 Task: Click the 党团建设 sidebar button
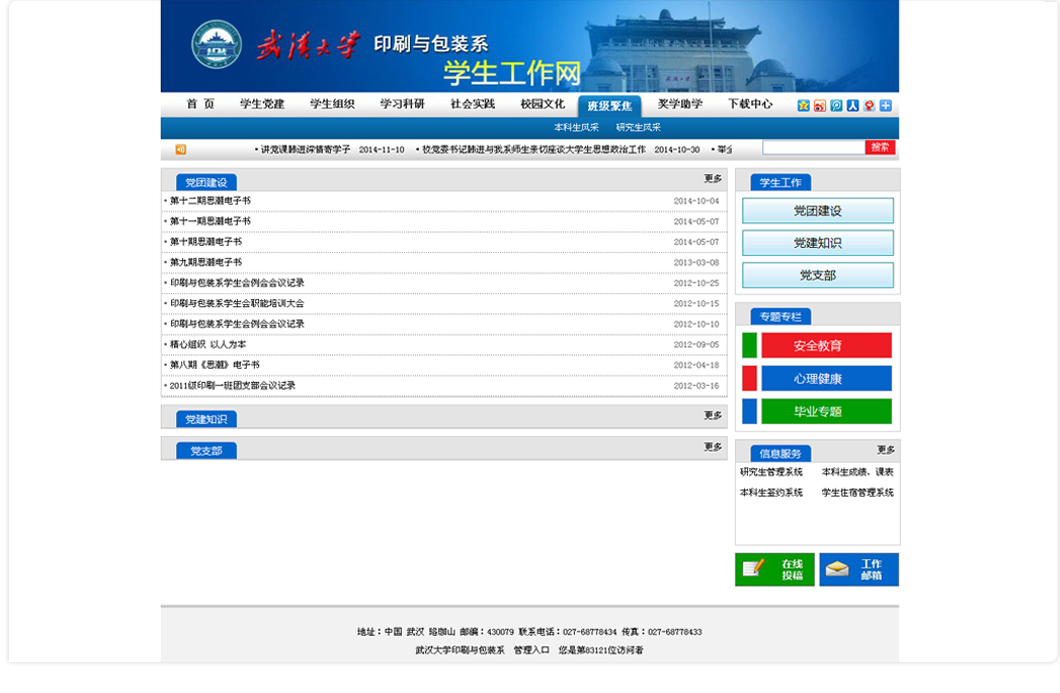pos(817,211)
